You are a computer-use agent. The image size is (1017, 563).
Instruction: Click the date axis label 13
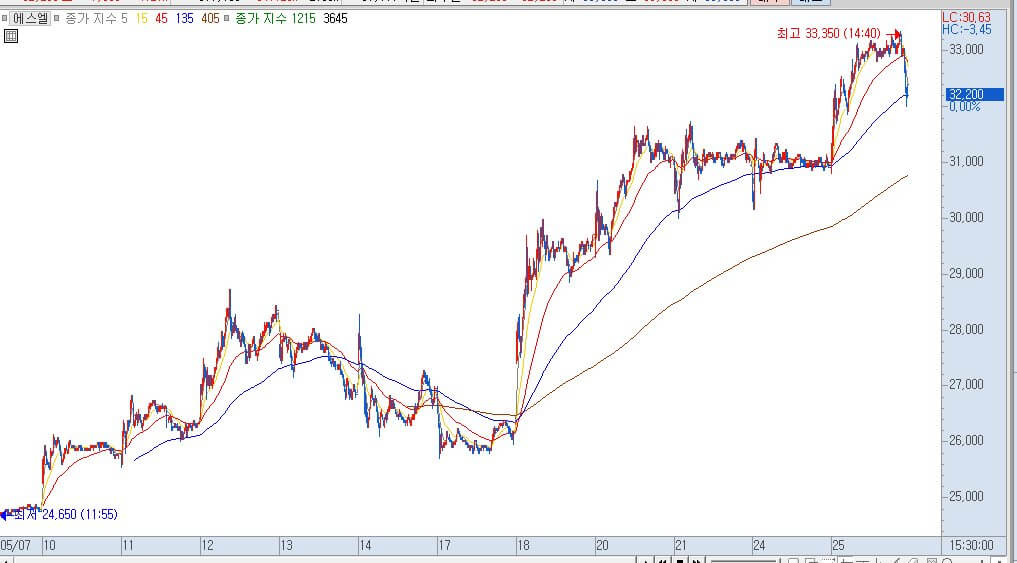pyautogui.click(x=286, y=545)
